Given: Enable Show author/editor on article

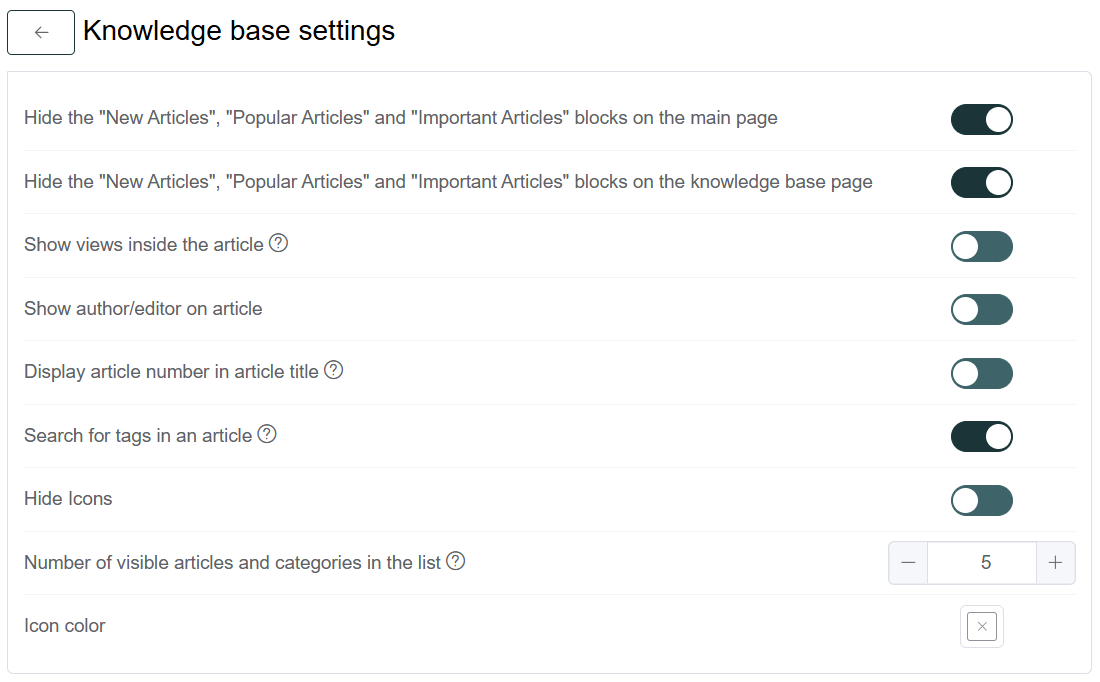Looking at the screenshot, I should point(981,309).
